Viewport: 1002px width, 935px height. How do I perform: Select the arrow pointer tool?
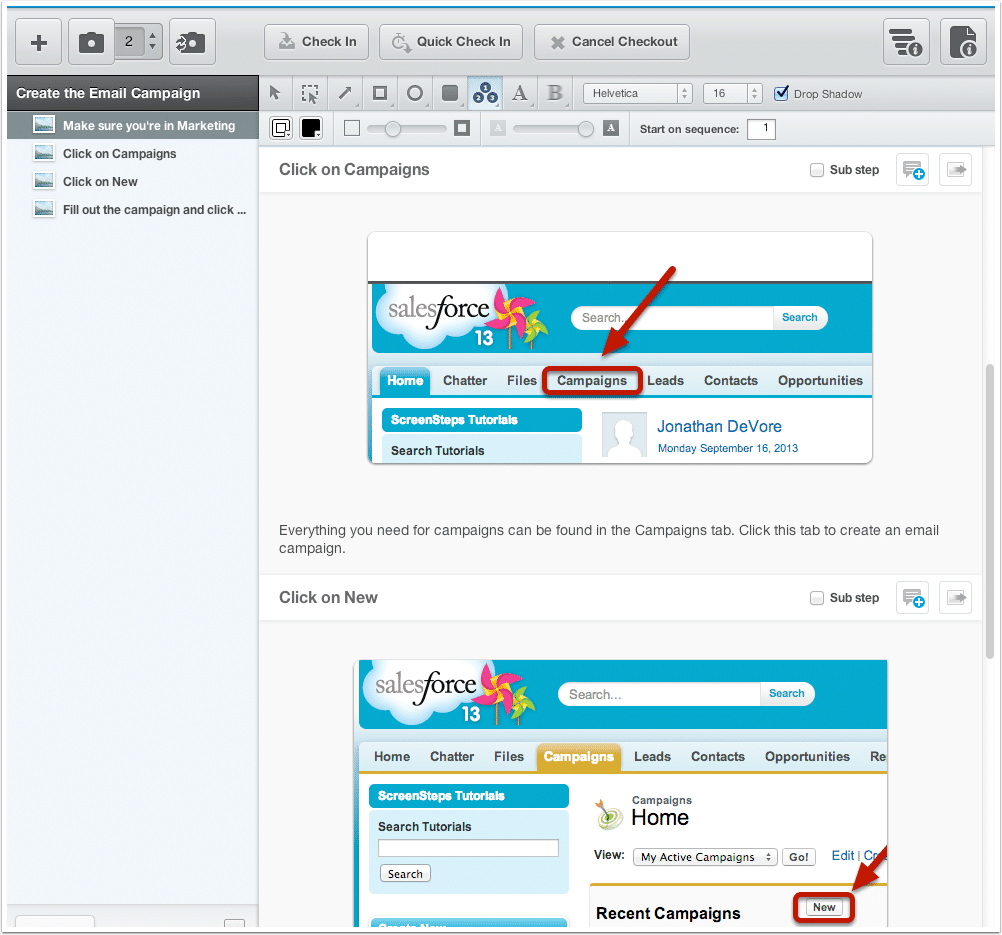coord(275,93)
